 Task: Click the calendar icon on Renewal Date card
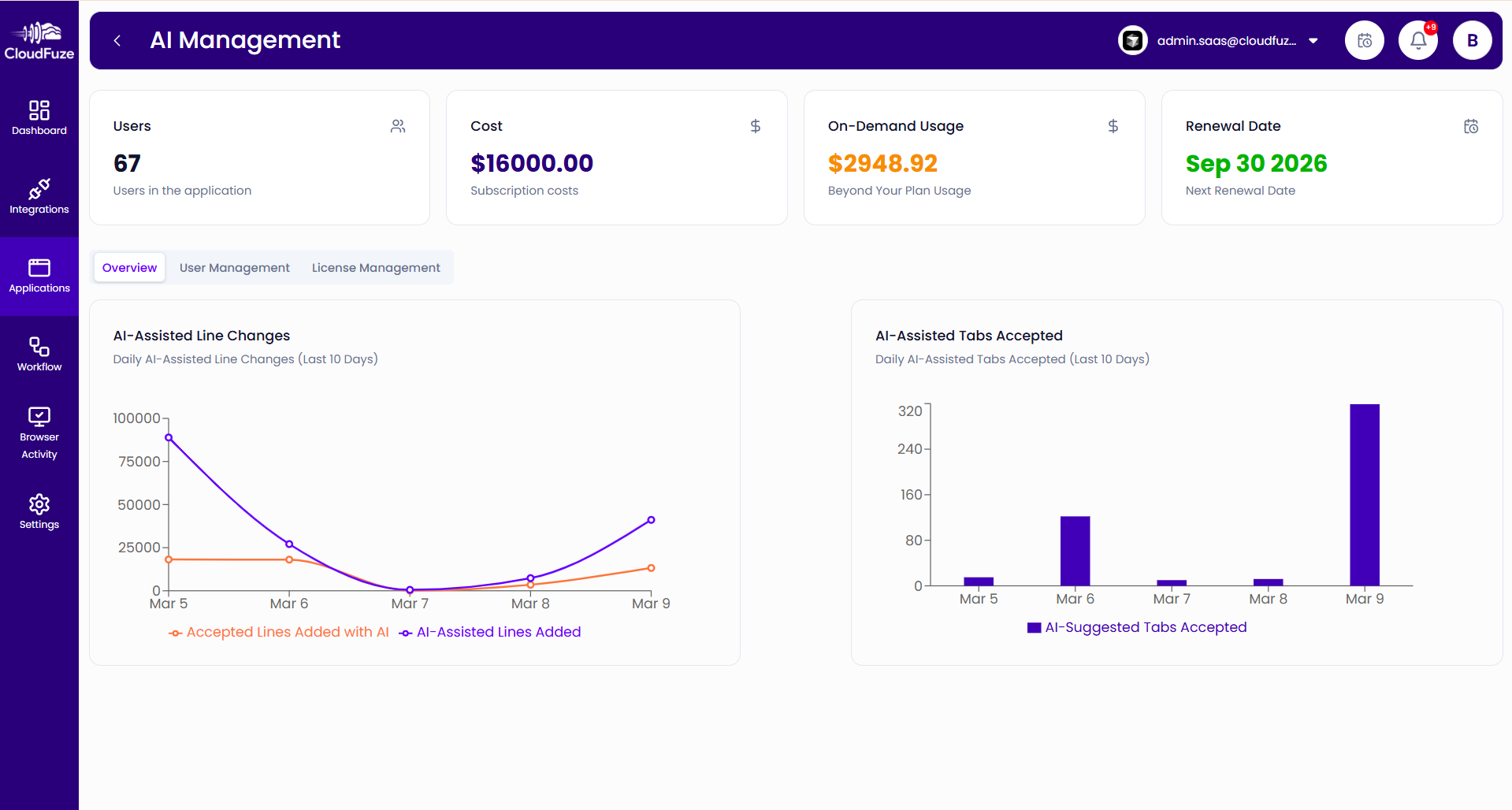(x=1470, y=126)
